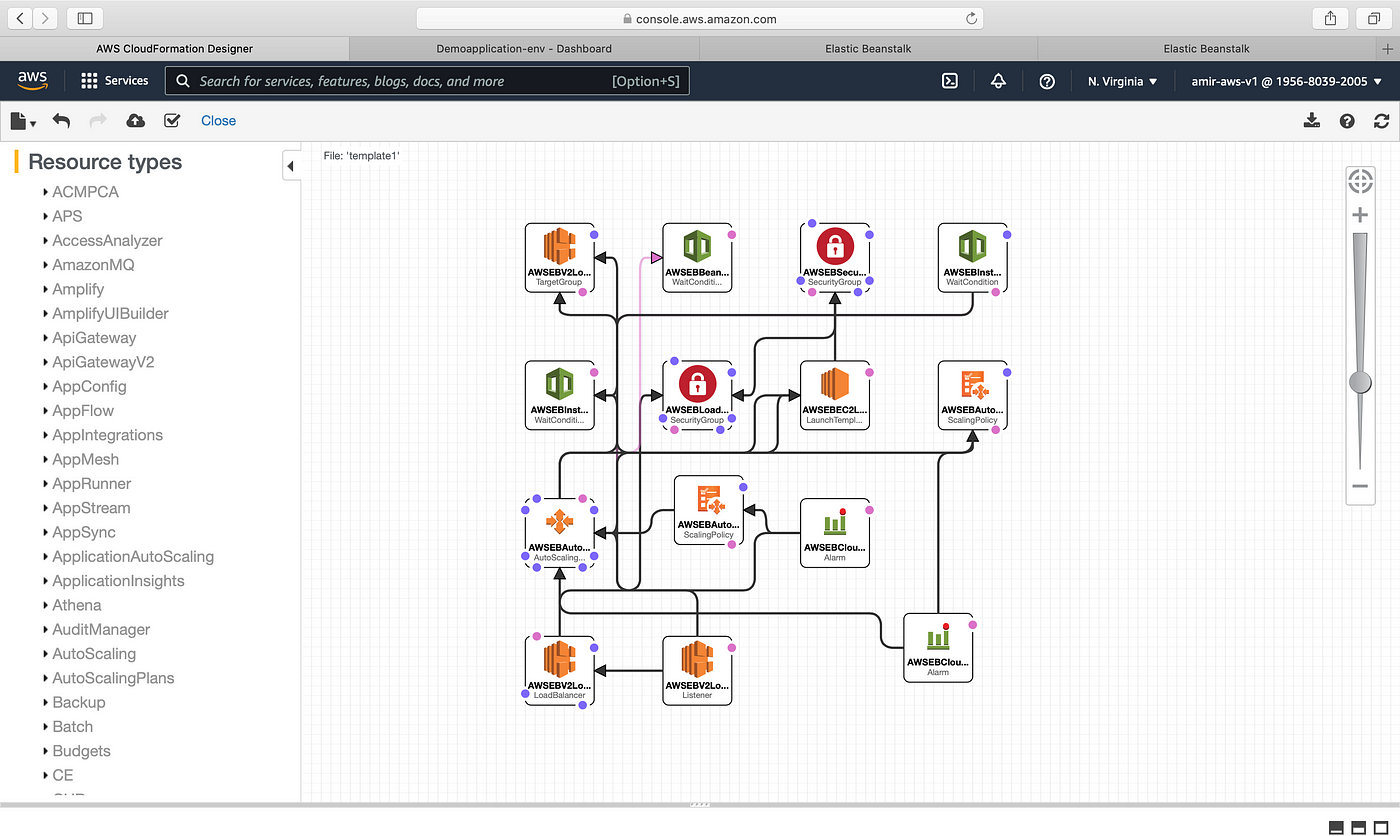Click the zoom in plus button

coord(1360,215)
